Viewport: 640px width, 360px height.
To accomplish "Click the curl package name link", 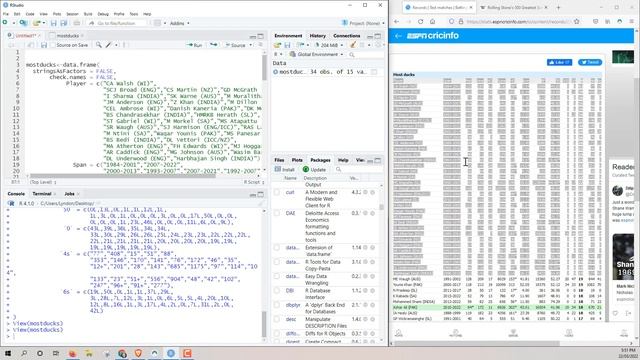I will (x=290, y=192).
